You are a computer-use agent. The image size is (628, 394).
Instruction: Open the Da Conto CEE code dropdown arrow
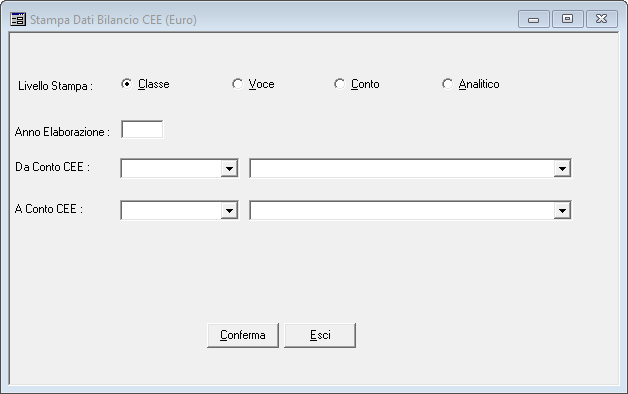coord(229,169)
